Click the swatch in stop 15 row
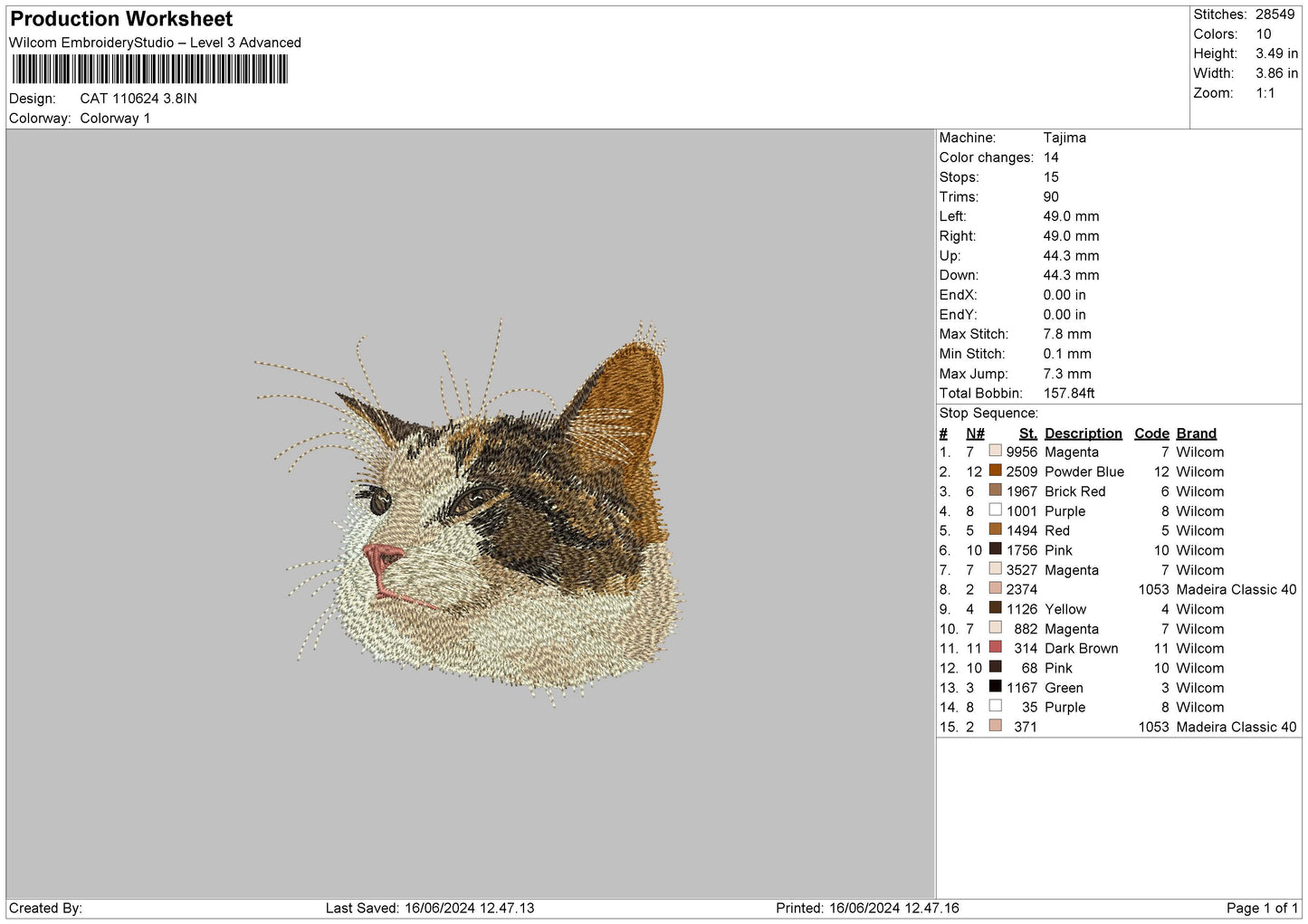The height and width of the screenshot is (924, 1308). tap(995, 726)
